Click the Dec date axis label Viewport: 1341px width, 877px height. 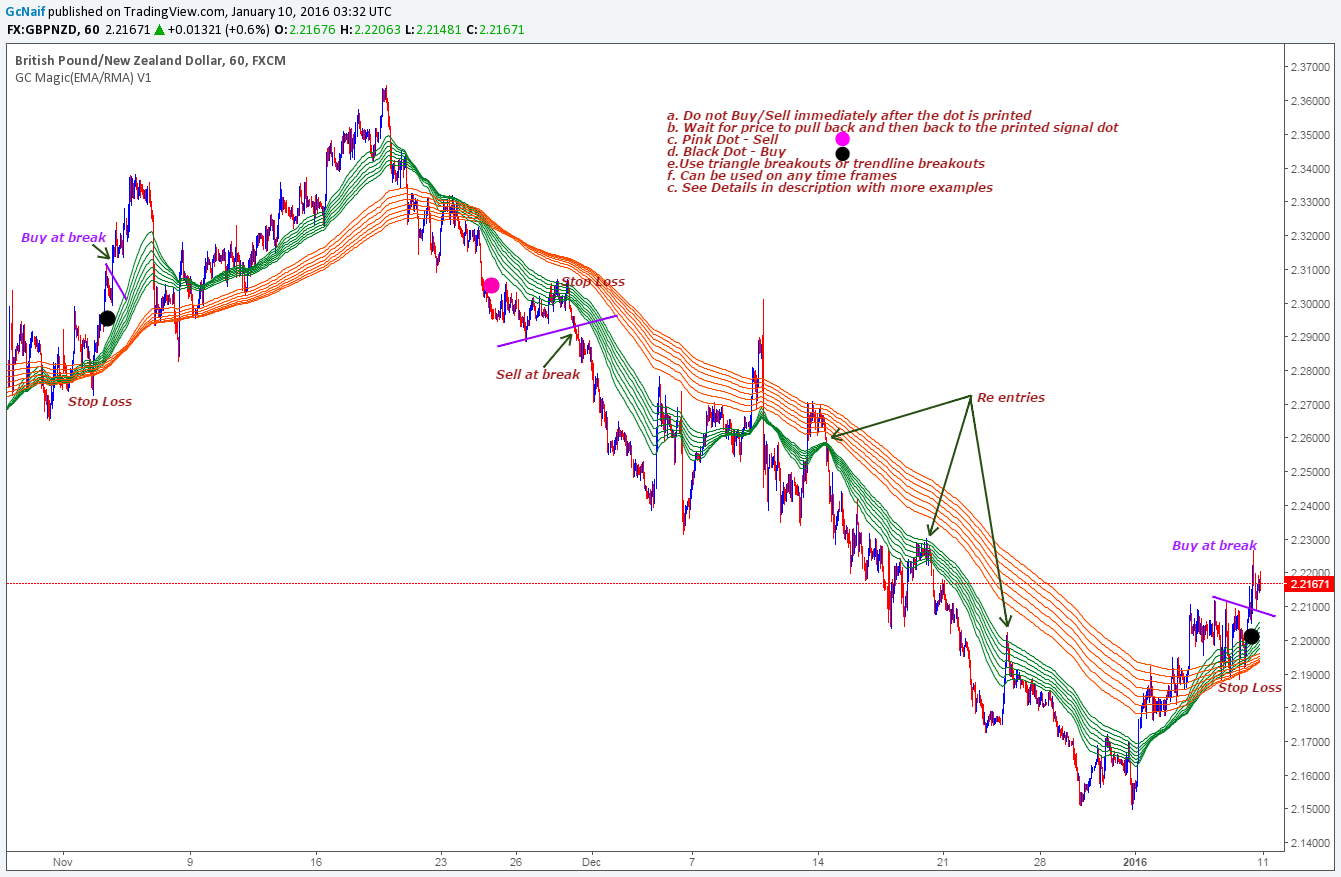591,860
